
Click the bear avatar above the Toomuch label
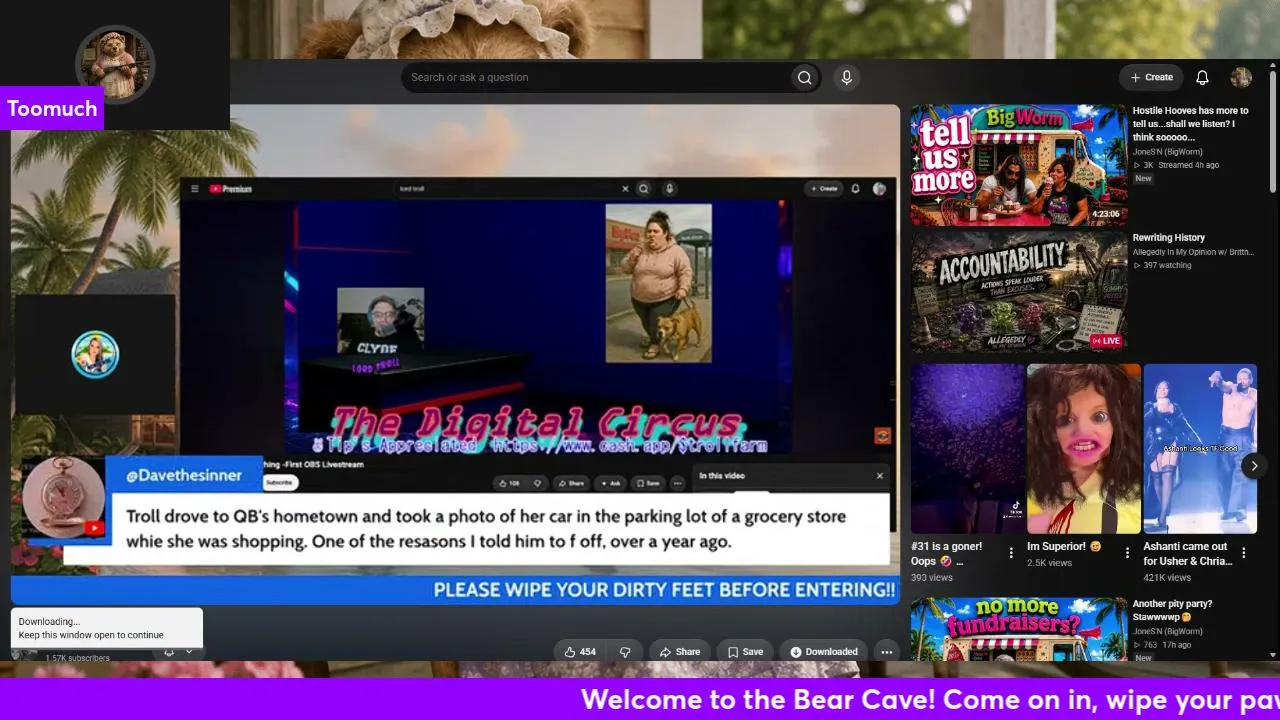[116, 65]
